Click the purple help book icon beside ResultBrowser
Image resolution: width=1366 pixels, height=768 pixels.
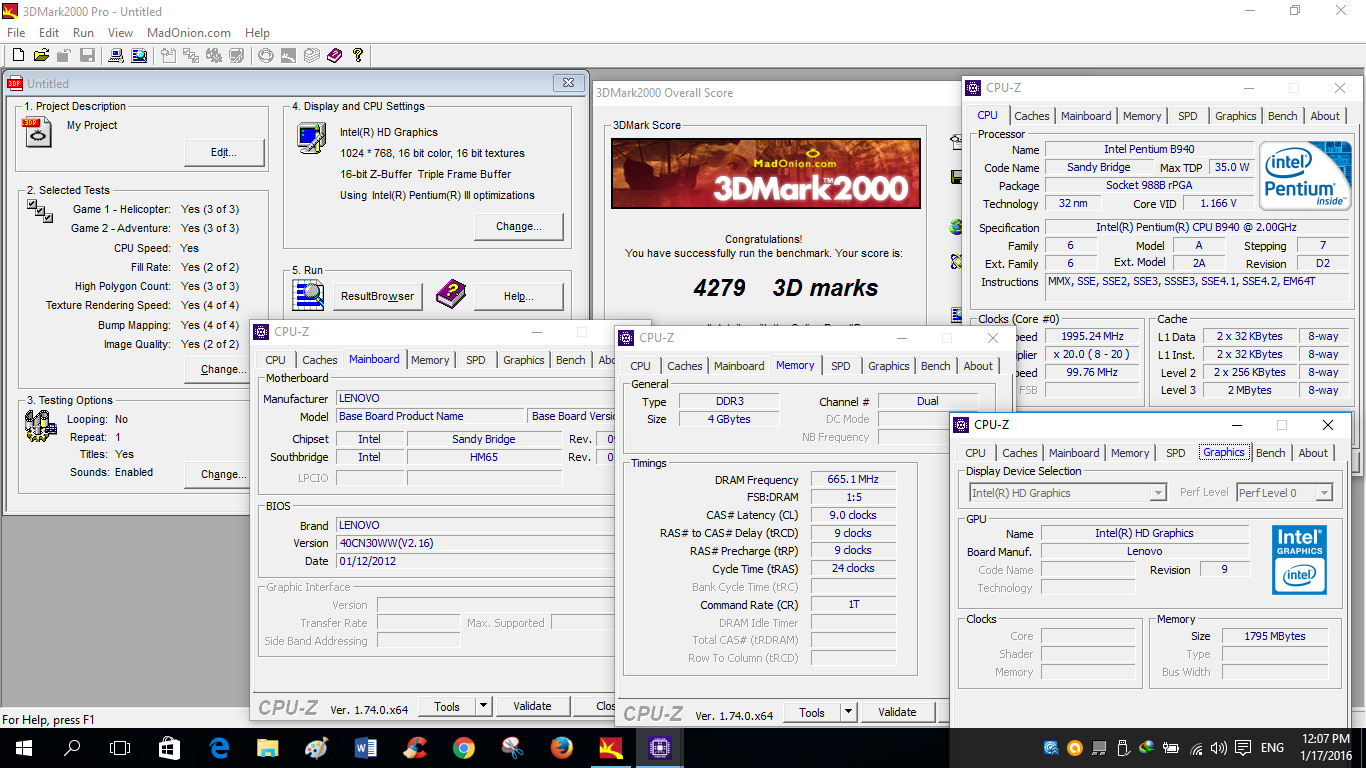(x=451, y=293)
